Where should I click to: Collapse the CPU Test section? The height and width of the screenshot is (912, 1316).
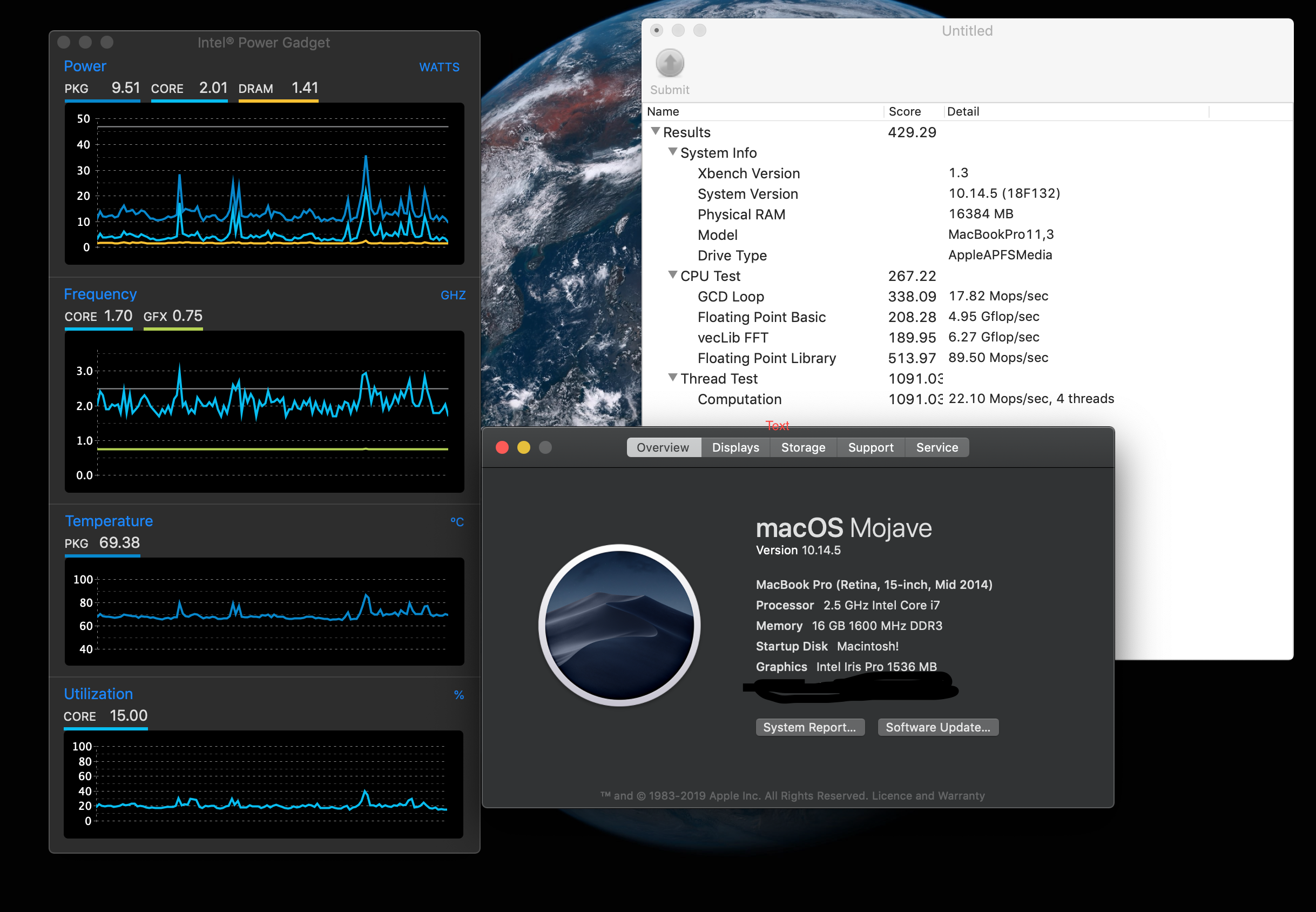[673, 276]
